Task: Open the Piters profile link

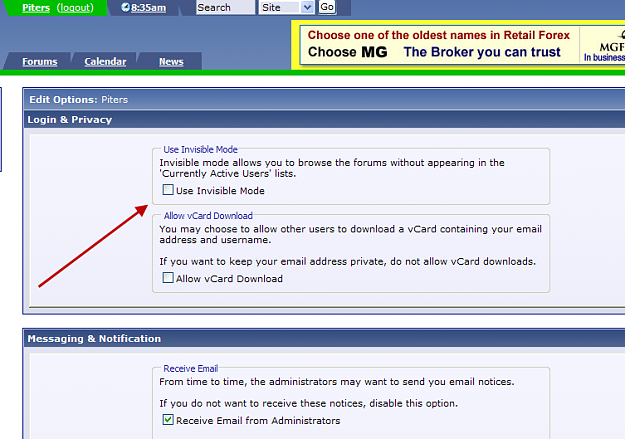Action: [36, 8]
